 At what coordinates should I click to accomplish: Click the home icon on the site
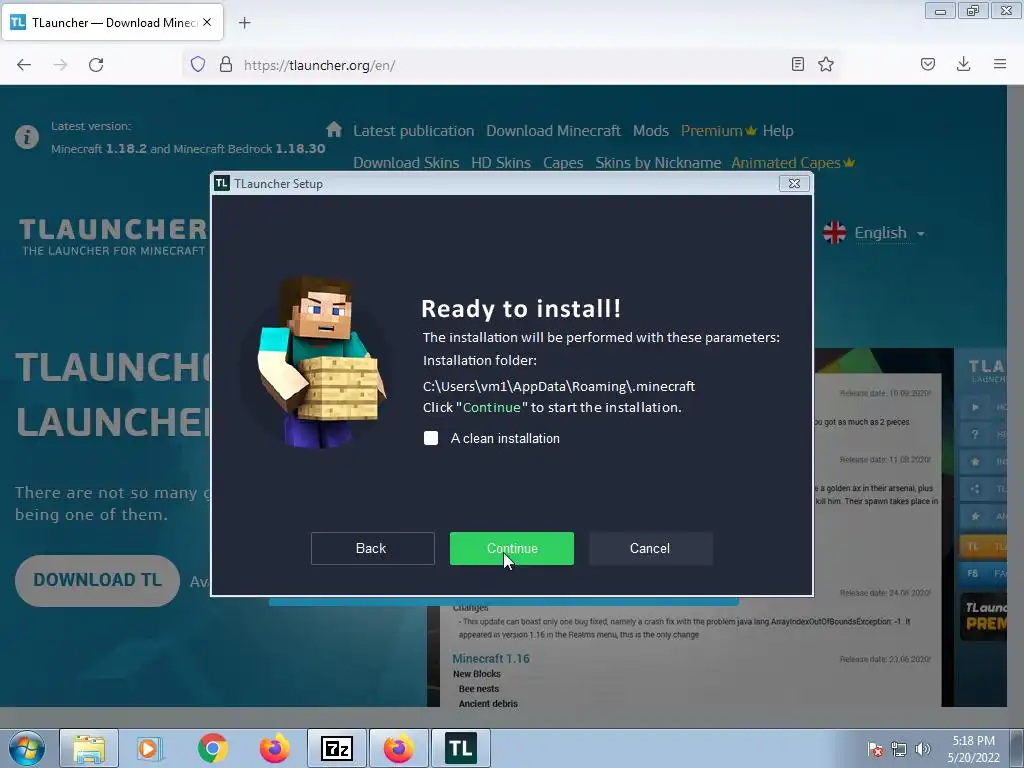point(334,129)
